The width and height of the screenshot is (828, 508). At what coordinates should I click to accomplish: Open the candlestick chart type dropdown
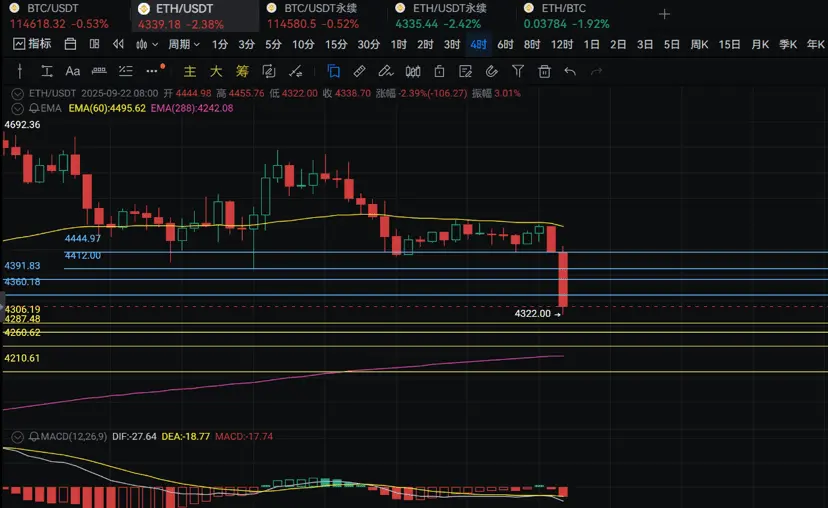147,45
